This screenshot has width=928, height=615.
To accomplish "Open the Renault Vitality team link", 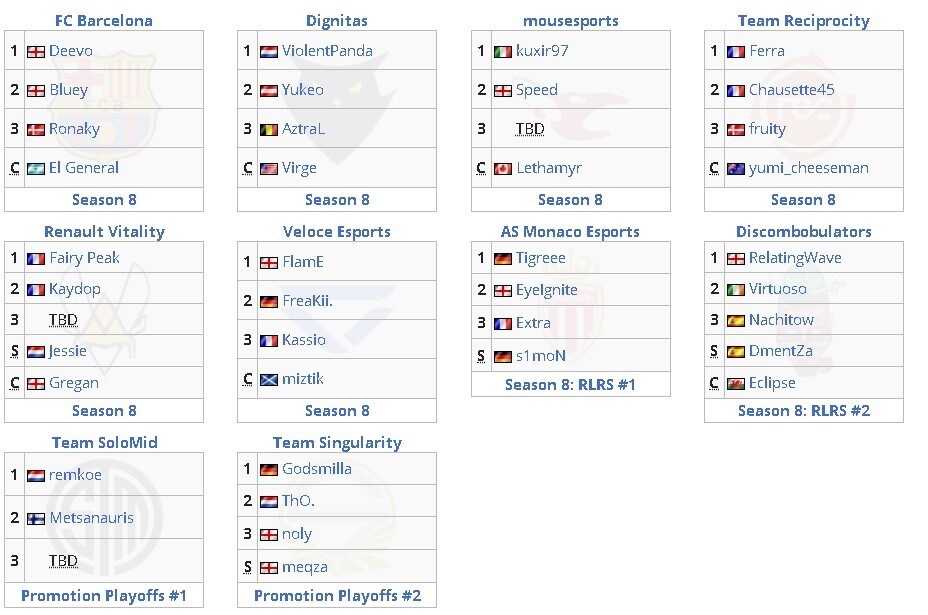I will coord(104,231).
